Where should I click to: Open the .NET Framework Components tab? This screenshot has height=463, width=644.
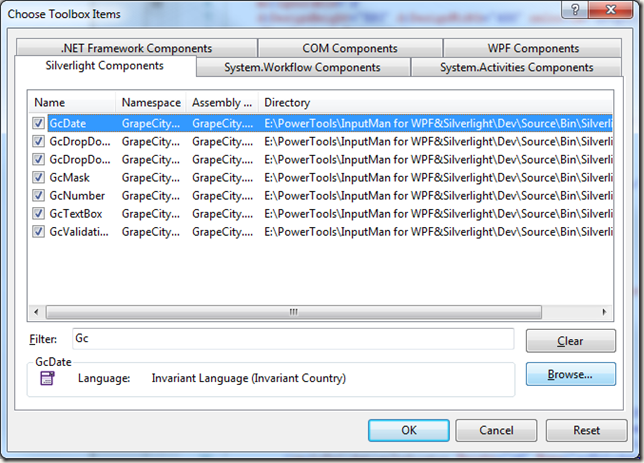137,48
